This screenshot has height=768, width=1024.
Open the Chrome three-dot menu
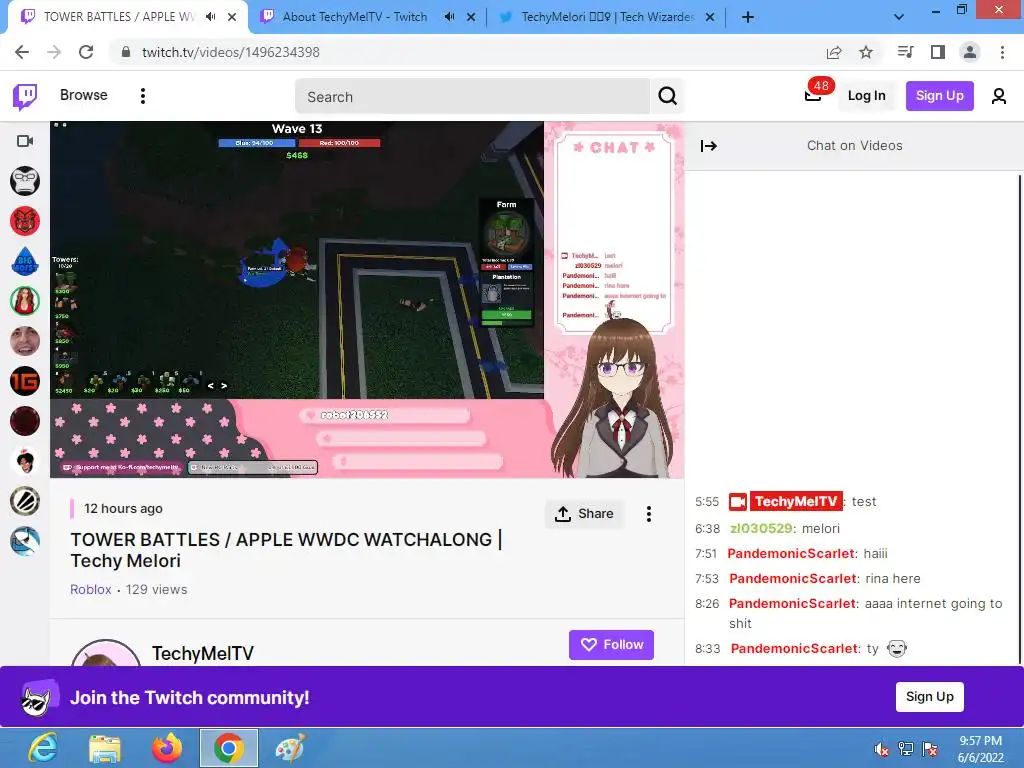click(1002, 52)
